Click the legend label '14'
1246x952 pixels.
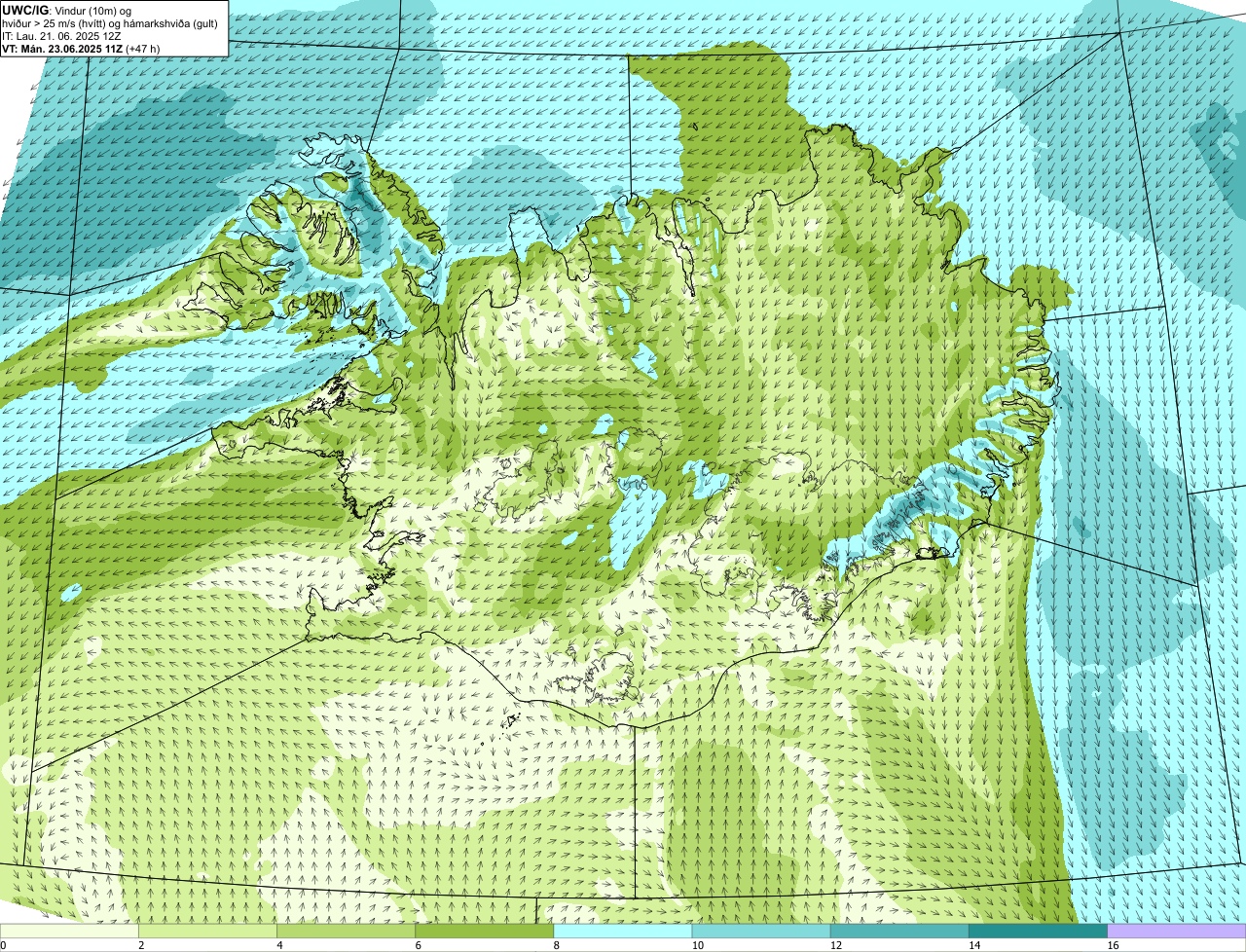click(973, 945)
